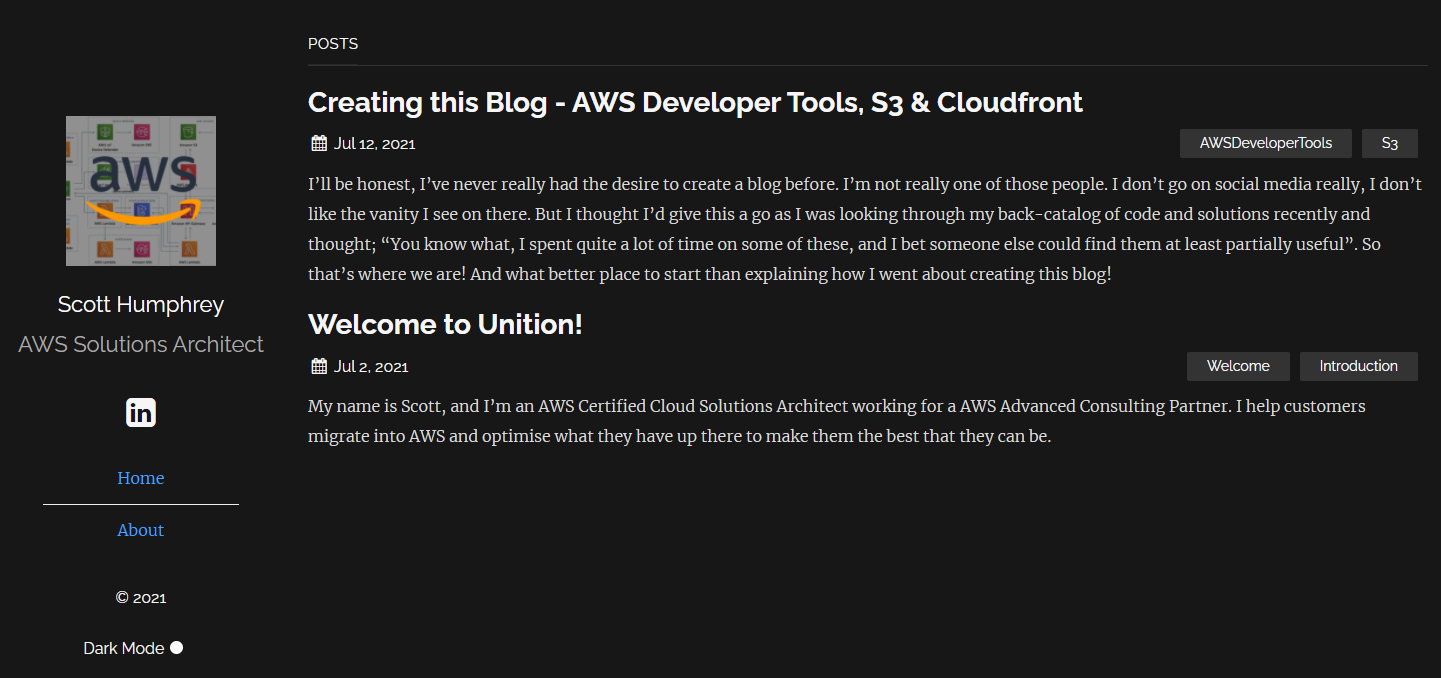The height and width of the screenshot is (678, 1441).
Task: Click the © 2021 footer text
Action: coord(141,598)
